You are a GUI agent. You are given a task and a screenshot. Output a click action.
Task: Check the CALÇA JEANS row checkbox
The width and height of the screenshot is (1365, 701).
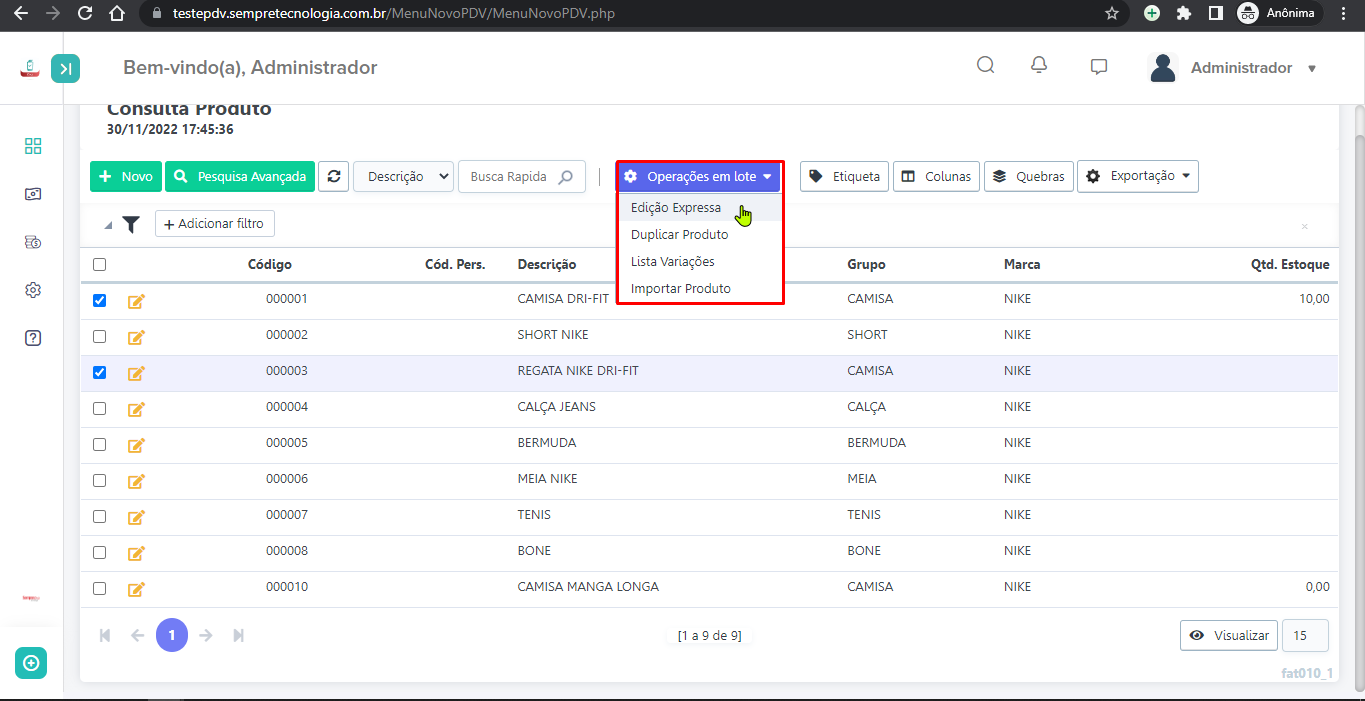99,408
